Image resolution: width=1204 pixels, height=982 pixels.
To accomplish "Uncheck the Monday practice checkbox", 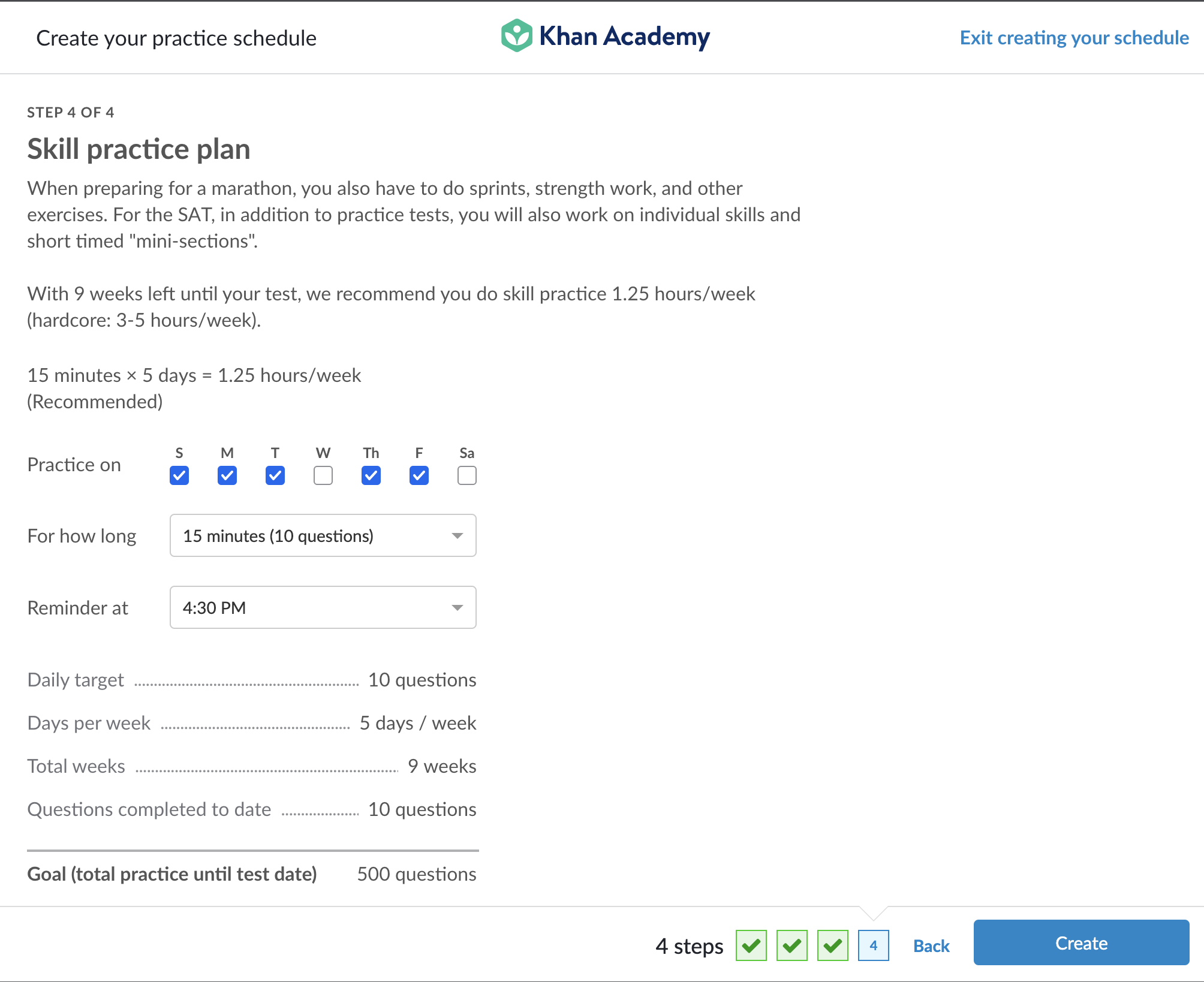I will [227, 475].
